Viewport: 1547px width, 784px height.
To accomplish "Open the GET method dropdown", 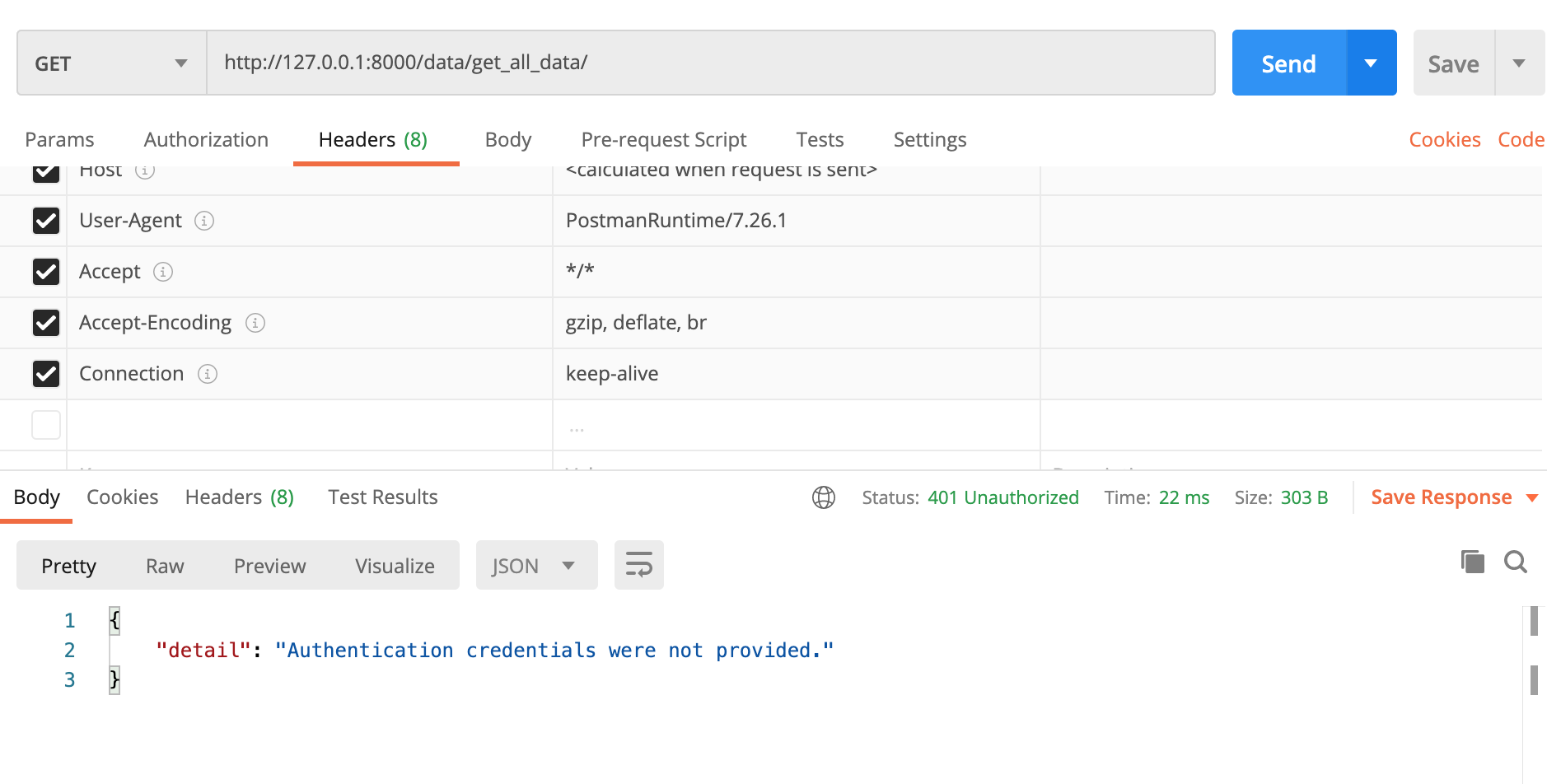I will coord(111,63).
